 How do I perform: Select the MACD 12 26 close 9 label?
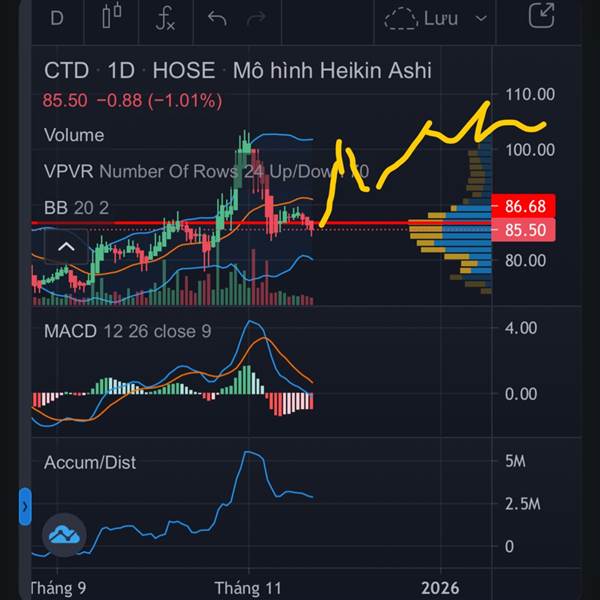tap(127, 331)
